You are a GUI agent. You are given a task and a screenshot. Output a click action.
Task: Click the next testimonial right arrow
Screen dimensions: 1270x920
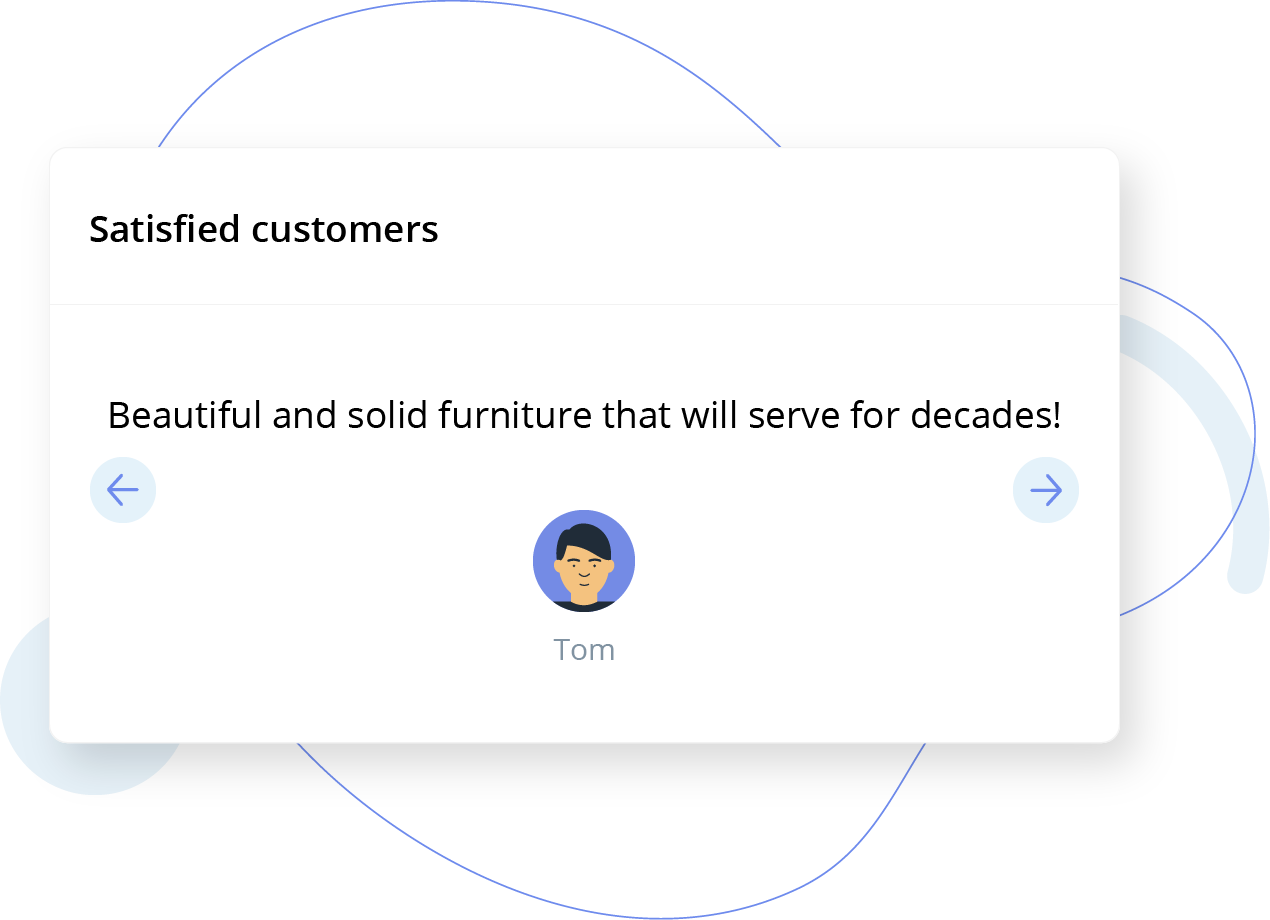tap(1046, 490)
